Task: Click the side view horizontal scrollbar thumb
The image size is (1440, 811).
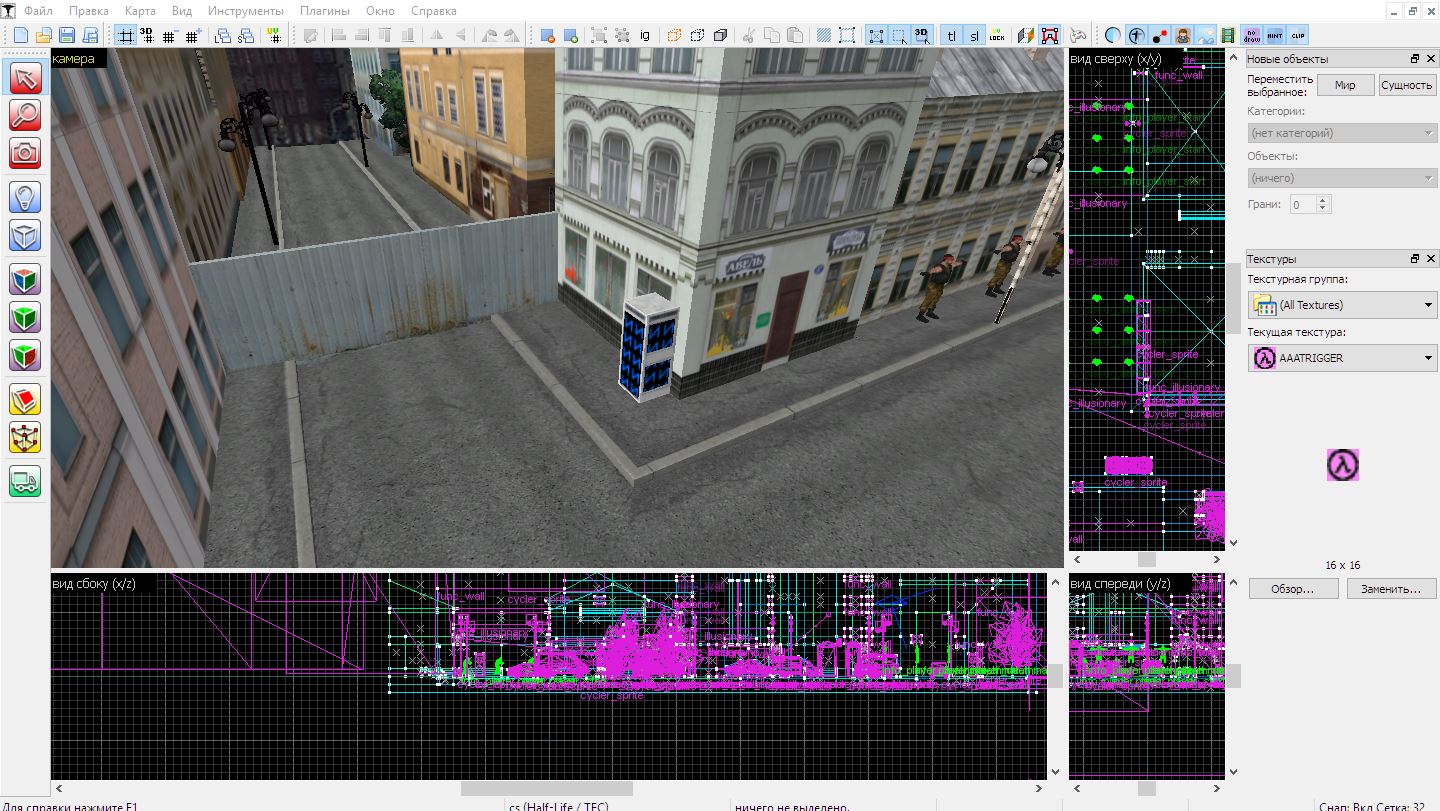Action: (x=546, y=788)
